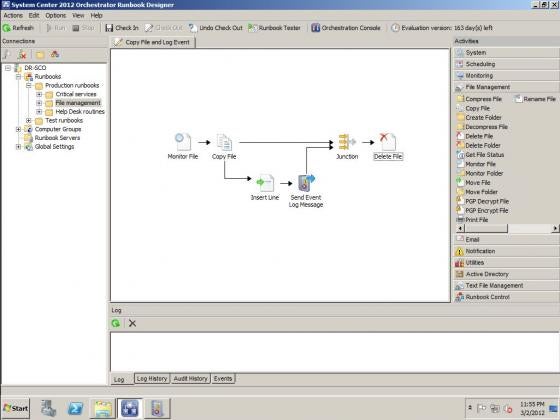Click Compress File in activities list

point(480,99)
